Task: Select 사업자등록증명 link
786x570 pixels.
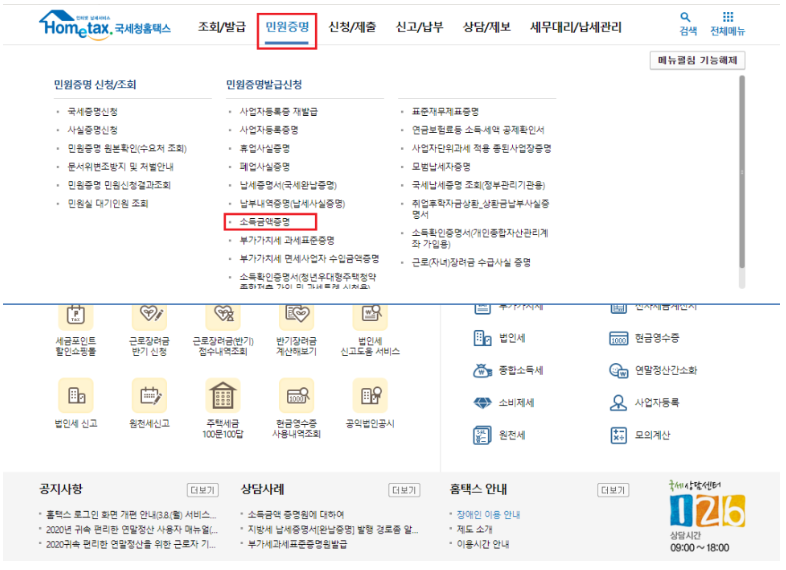Action: (269, 130)
